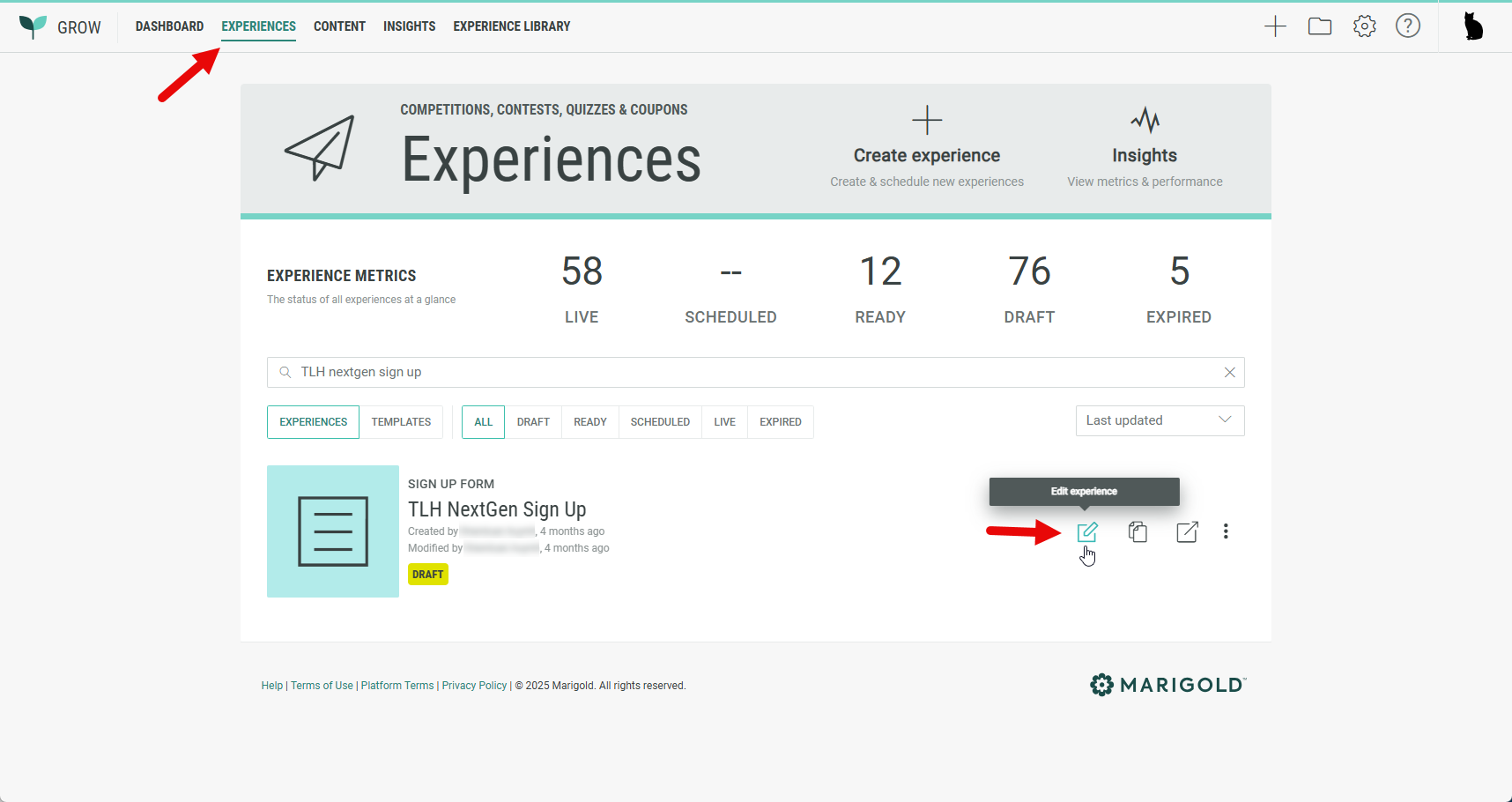
Task: Open the Experience Library menu item
Action: pyautogui.click(x=511, y=26)
